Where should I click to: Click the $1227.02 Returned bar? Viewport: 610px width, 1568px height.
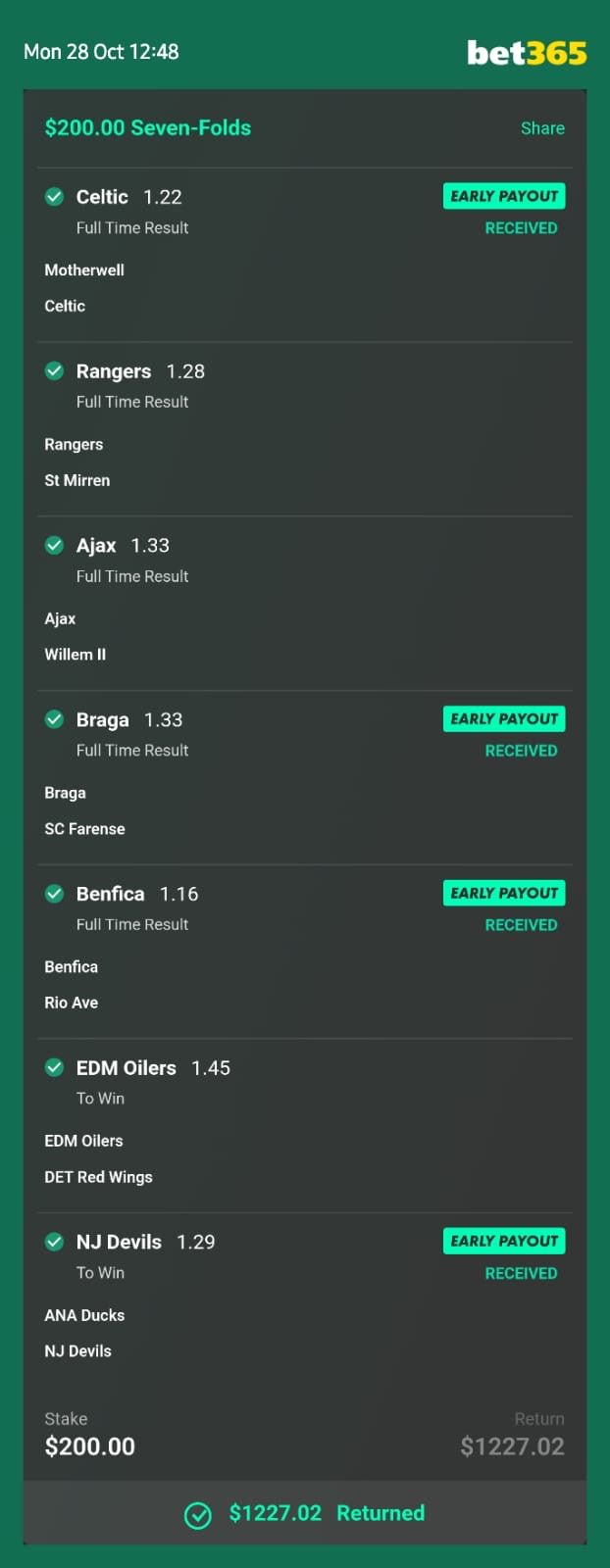click(x=305, y=1513)
